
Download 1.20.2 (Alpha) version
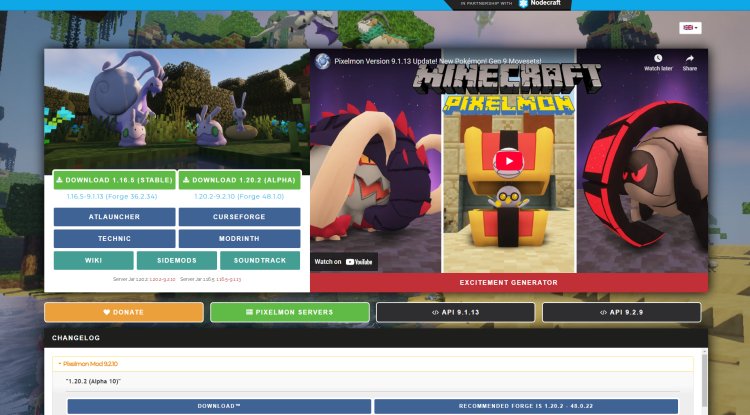[x=239, y=180]
